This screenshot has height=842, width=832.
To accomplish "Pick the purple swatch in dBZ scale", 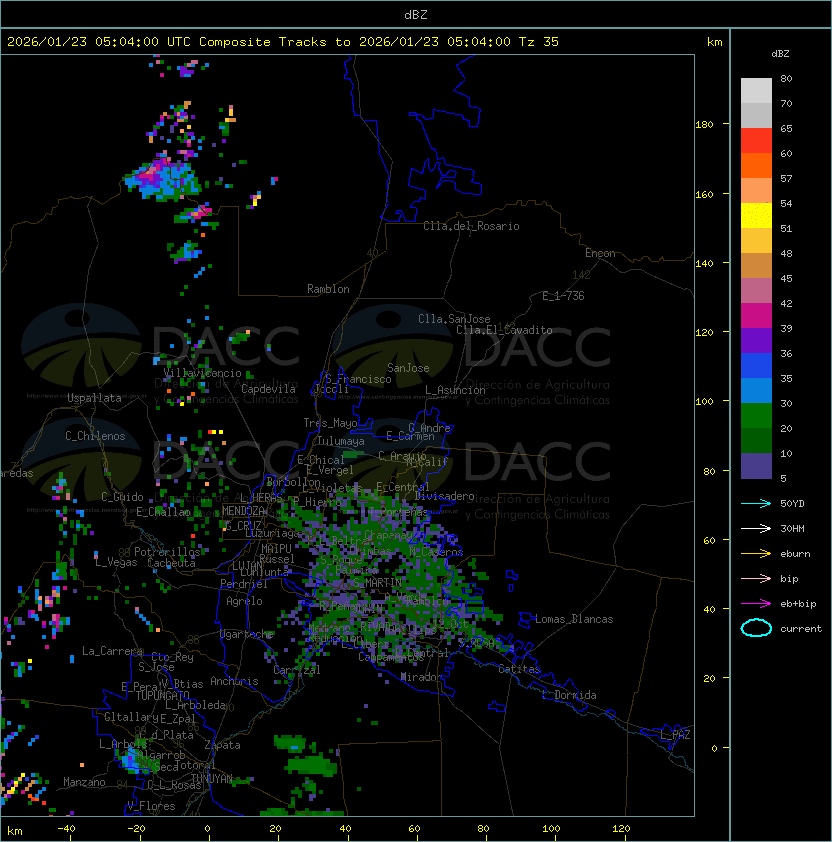I will coord(756,341).
